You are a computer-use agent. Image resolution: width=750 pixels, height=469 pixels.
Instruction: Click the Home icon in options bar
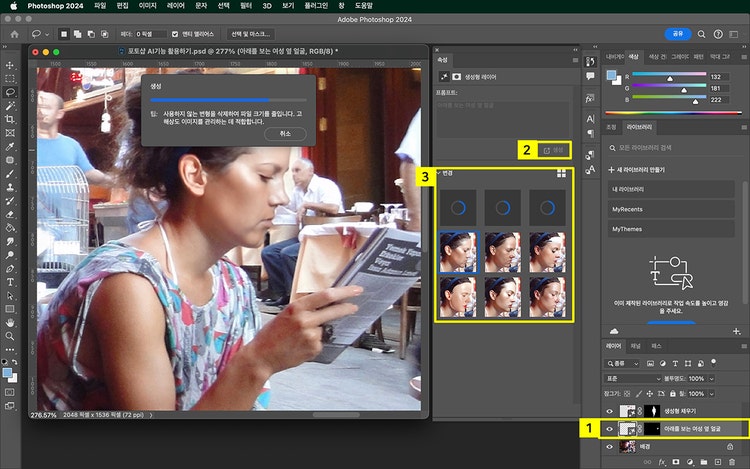click(x=13, y=33)
